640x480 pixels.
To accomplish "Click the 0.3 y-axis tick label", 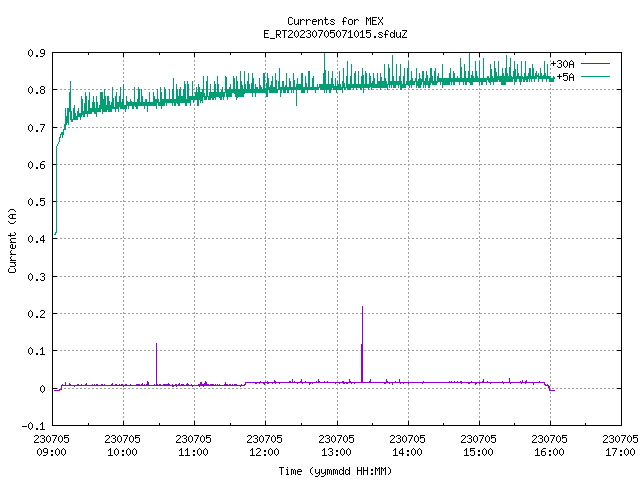I will pos(36,277).
